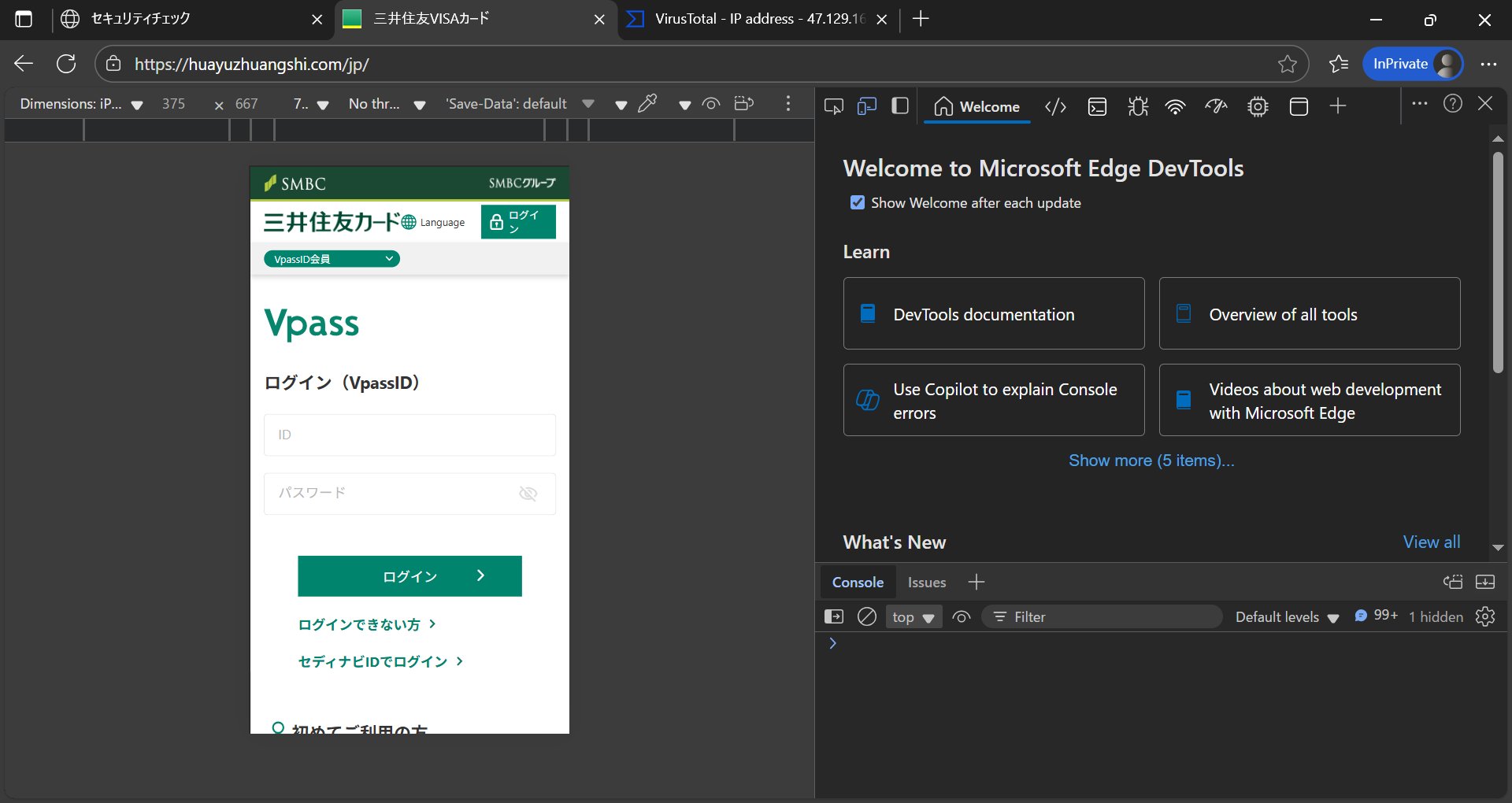
Task: Switch to the VirusTotal browser tab
Action: tap(756, 20)
